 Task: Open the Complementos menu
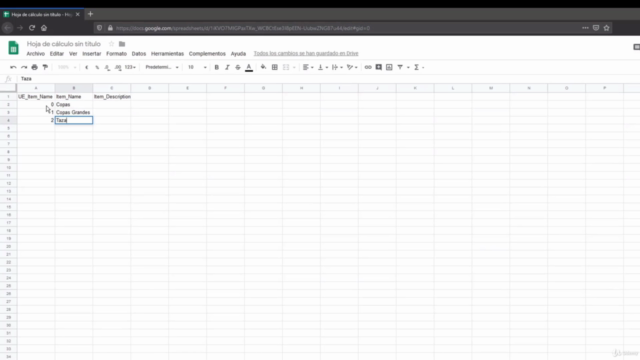(x=207, y=54)
